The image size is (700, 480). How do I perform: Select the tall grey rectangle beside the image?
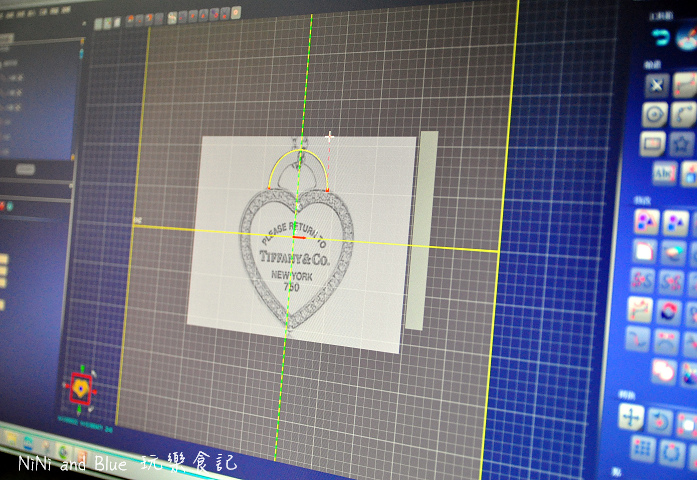click(x=421, y=230)
